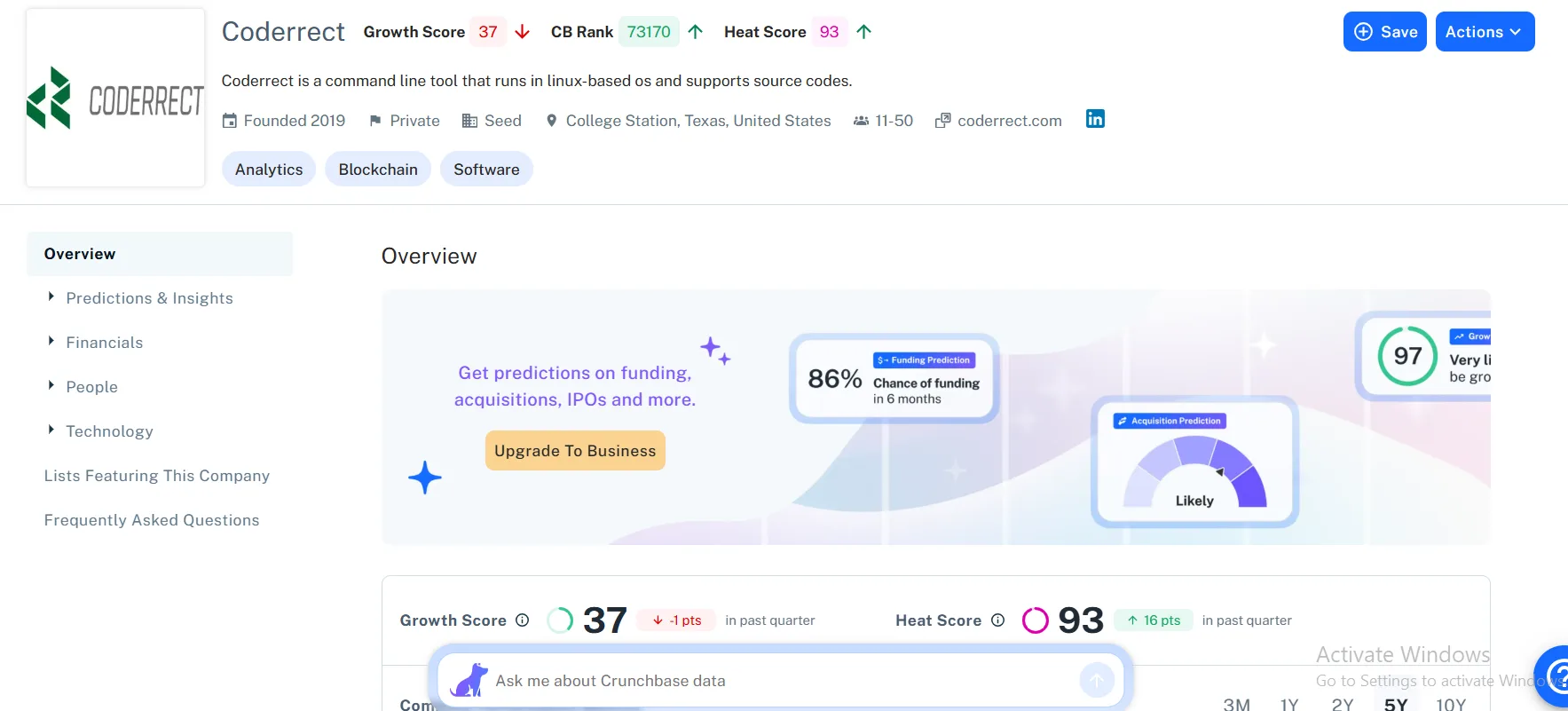Select the Analytics category tag

point(269,170)
